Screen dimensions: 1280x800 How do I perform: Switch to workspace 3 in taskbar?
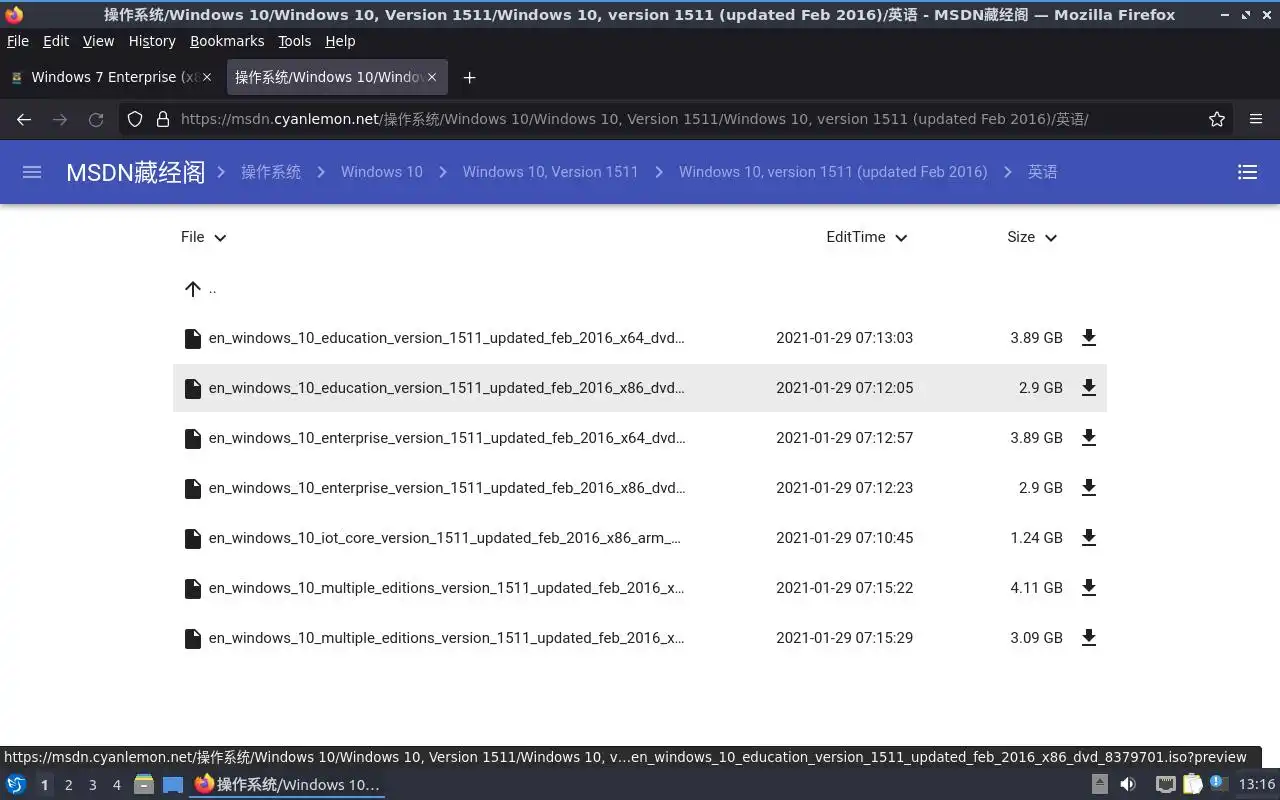[92, 785]
